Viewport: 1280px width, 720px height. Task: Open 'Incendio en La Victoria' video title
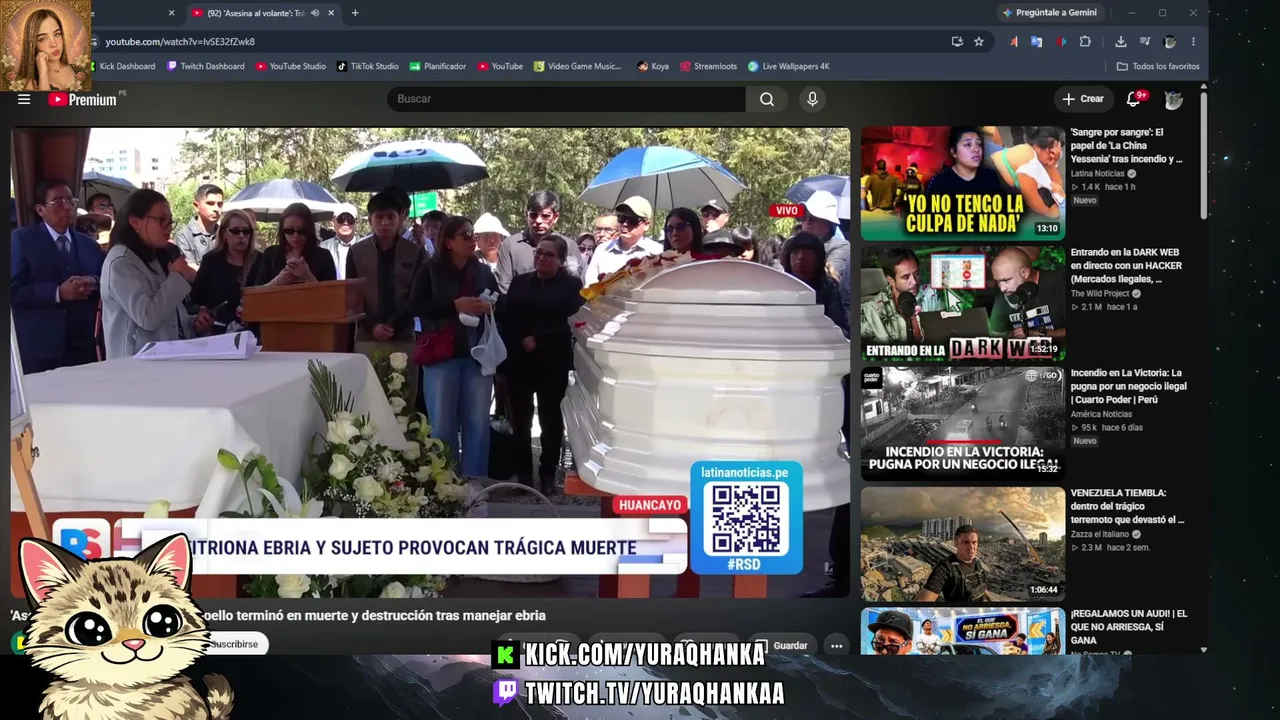click(x=1129, y=386)
